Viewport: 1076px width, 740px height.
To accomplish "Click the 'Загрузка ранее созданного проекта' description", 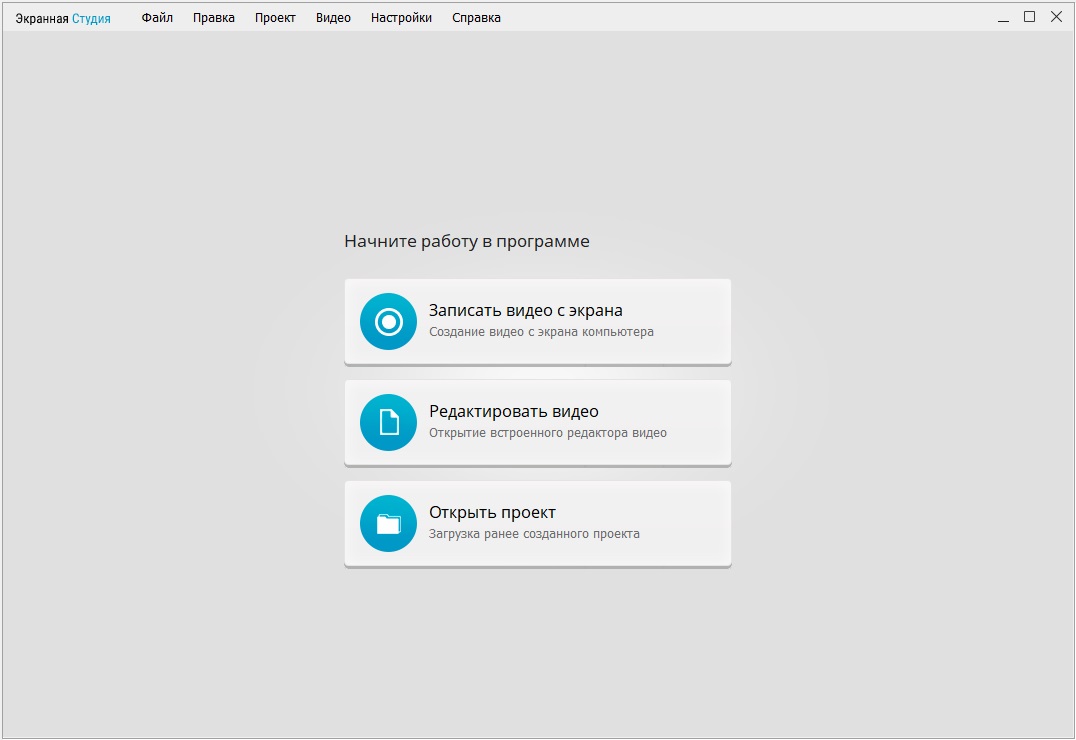I will [534, 534].
